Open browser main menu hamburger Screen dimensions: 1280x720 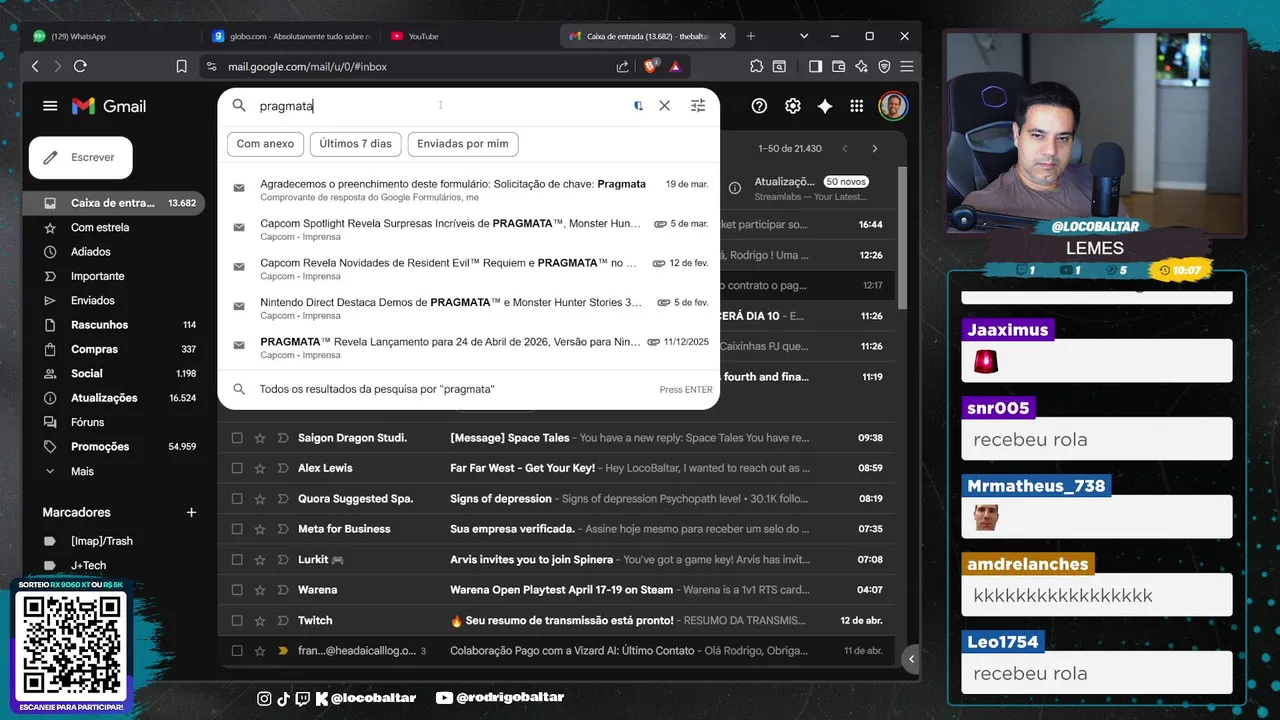[x=906, y=66]
